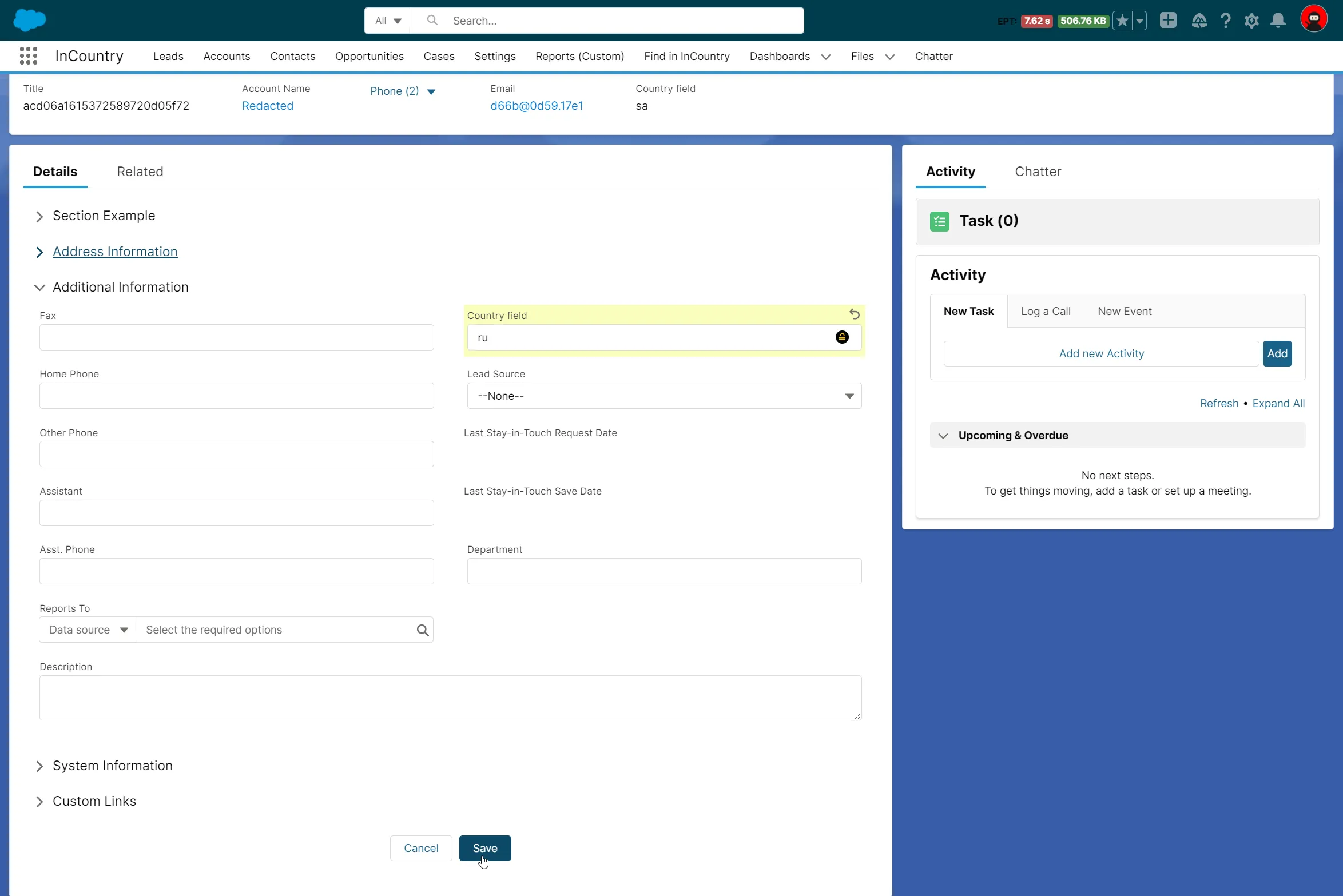Click inside the Description text area
Screen dimensions: 1343x896
point(450,698)
